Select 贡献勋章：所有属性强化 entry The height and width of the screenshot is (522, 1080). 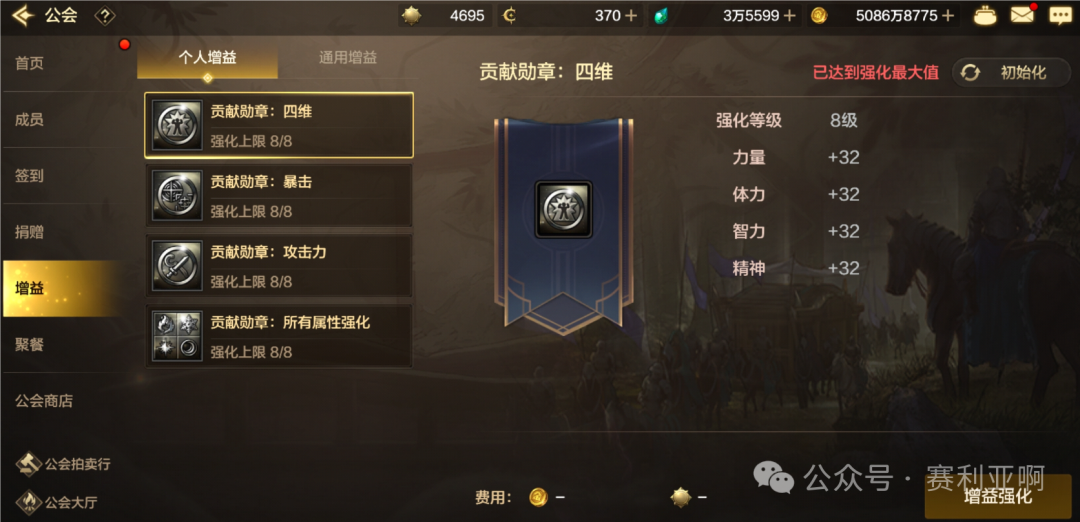[x=279, y=336]
